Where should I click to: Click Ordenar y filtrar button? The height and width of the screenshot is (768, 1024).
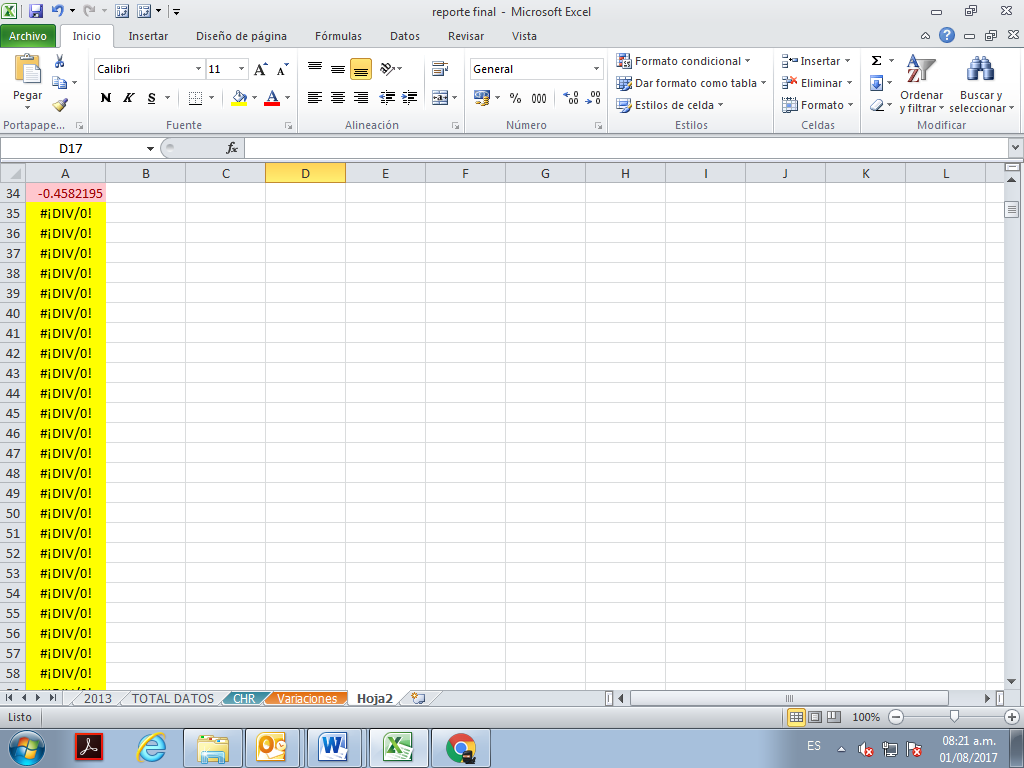point(921,83)
